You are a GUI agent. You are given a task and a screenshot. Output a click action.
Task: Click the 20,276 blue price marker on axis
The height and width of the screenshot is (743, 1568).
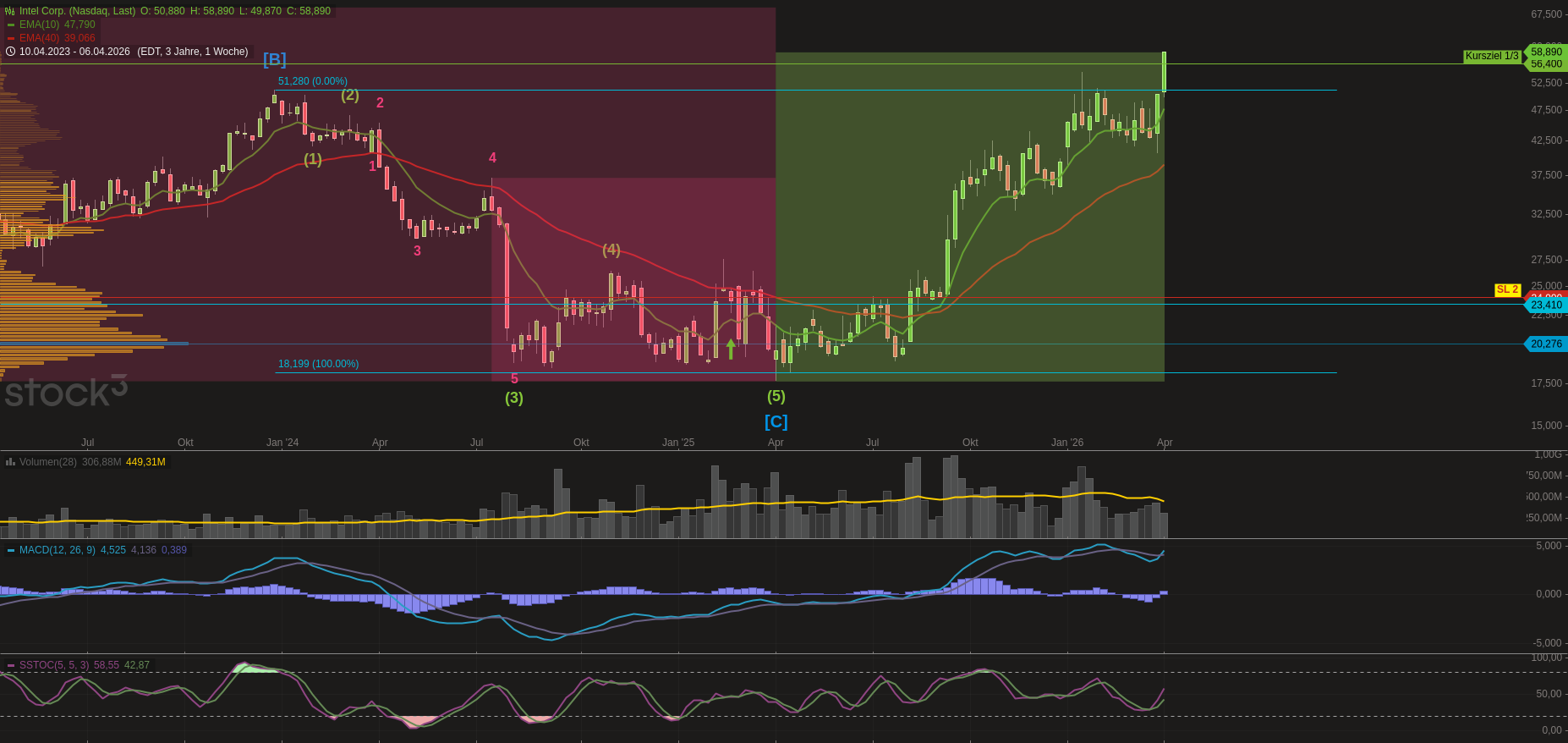1546,344
